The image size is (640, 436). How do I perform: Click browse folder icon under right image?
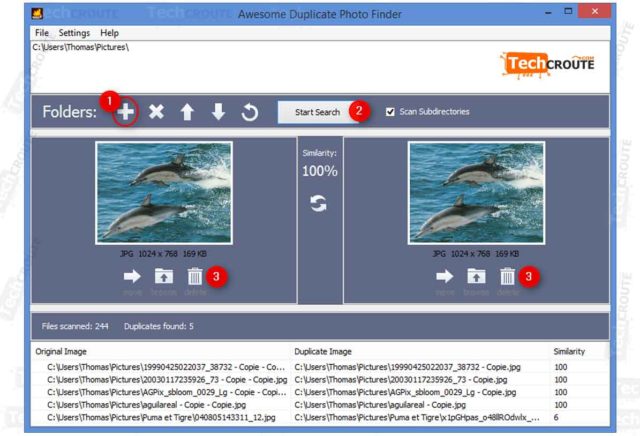point(476,276)
